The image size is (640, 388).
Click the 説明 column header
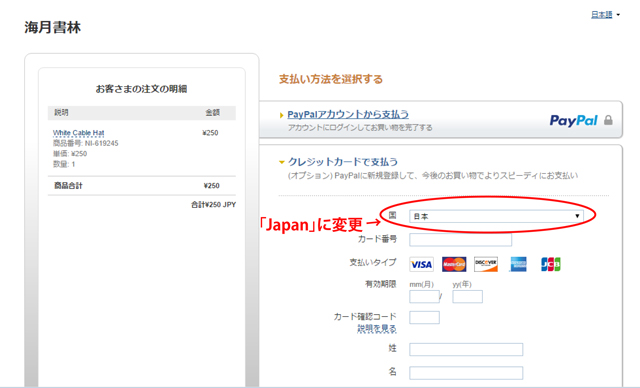pos(62,113)
